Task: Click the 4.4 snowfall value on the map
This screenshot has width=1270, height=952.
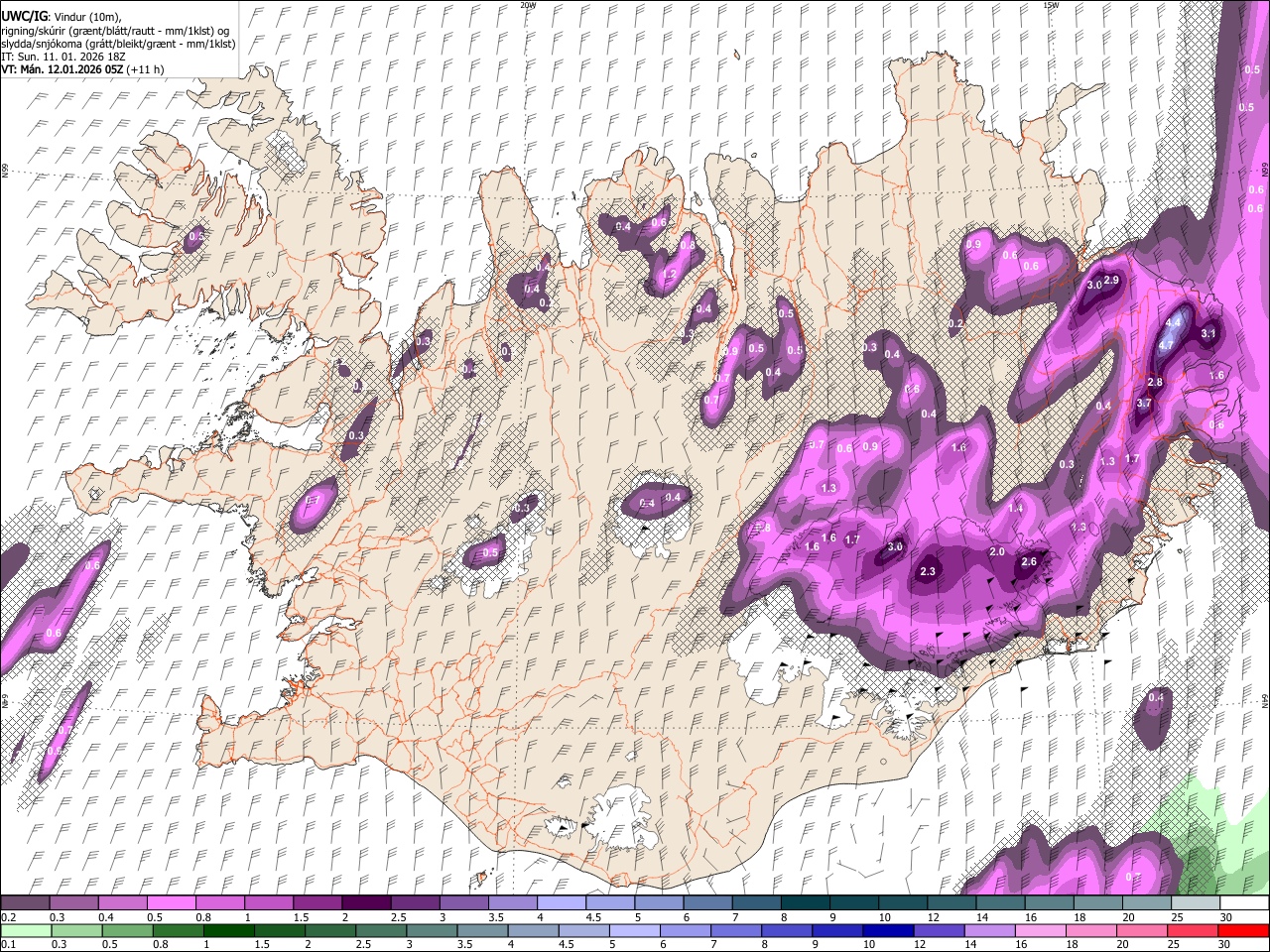Action: pyautogui.click(x=1174, y=322)
